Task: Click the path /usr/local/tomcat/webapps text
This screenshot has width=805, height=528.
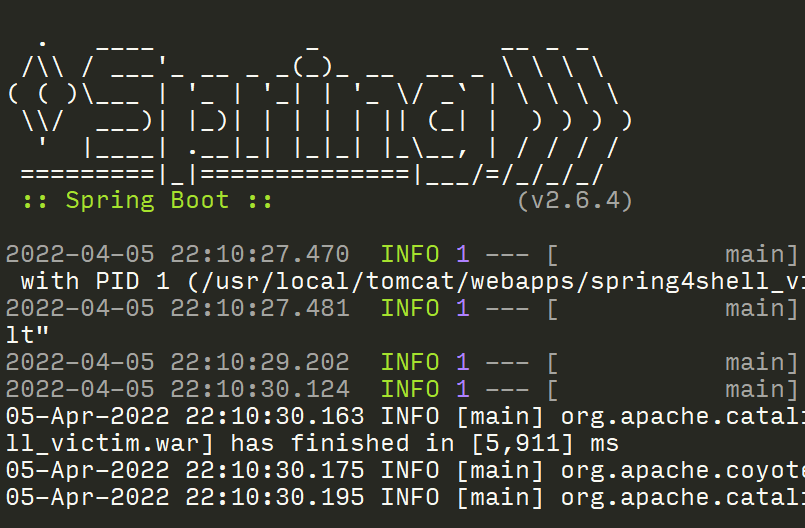Action: click(388, 281)
